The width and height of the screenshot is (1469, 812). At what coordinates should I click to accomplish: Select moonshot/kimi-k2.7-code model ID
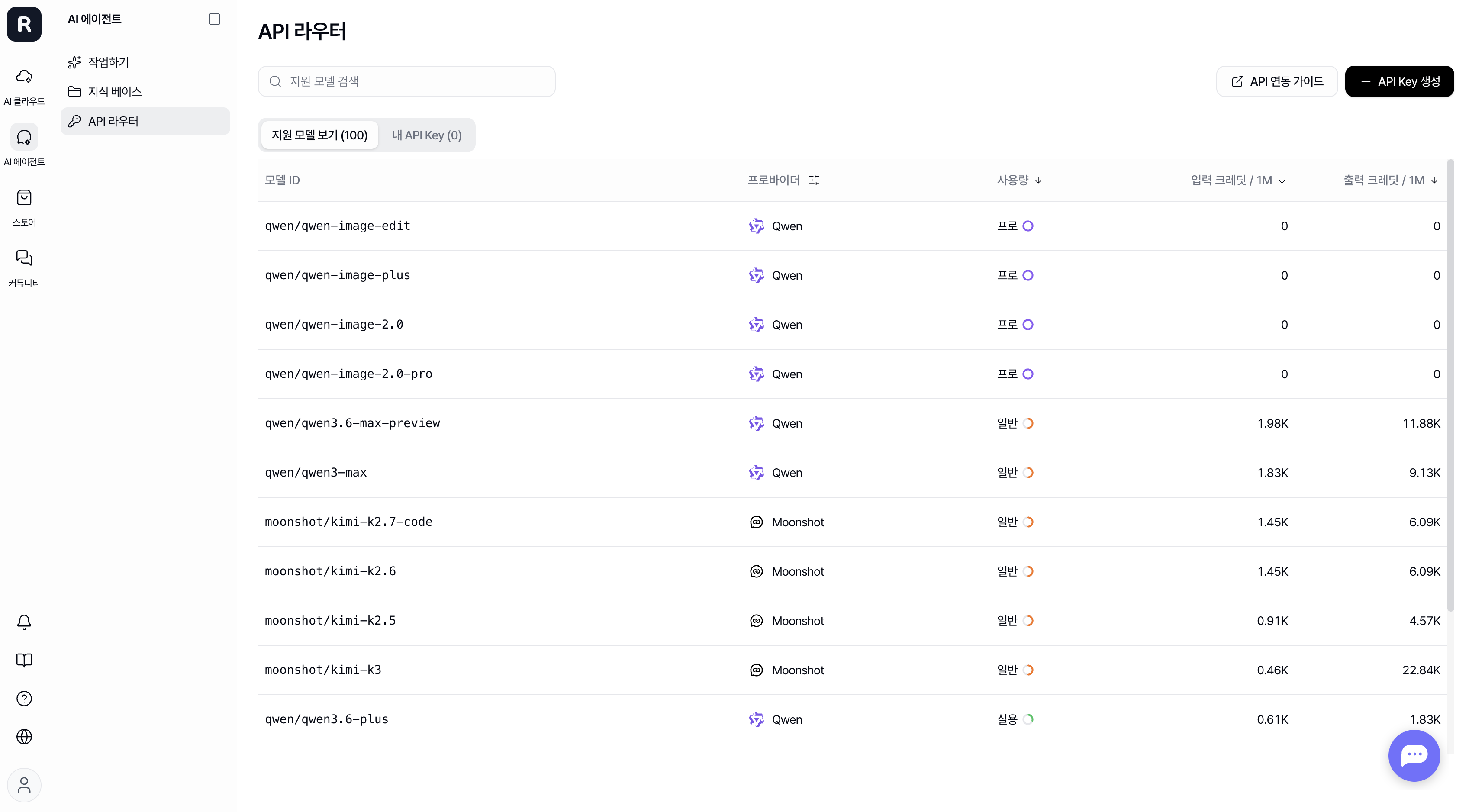tap(348, 522)
